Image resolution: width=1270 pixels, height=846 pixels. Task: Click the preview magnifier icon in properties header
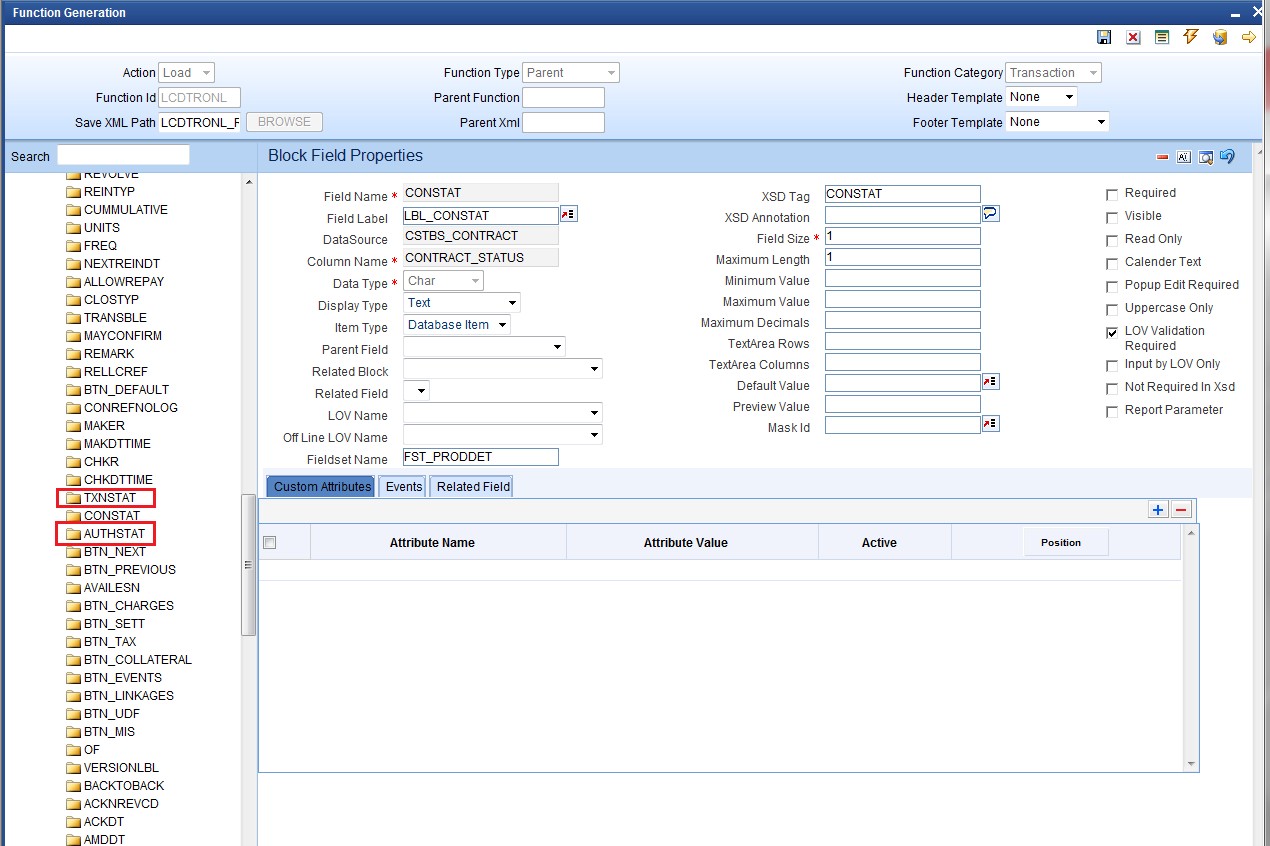pos(1206,157)
